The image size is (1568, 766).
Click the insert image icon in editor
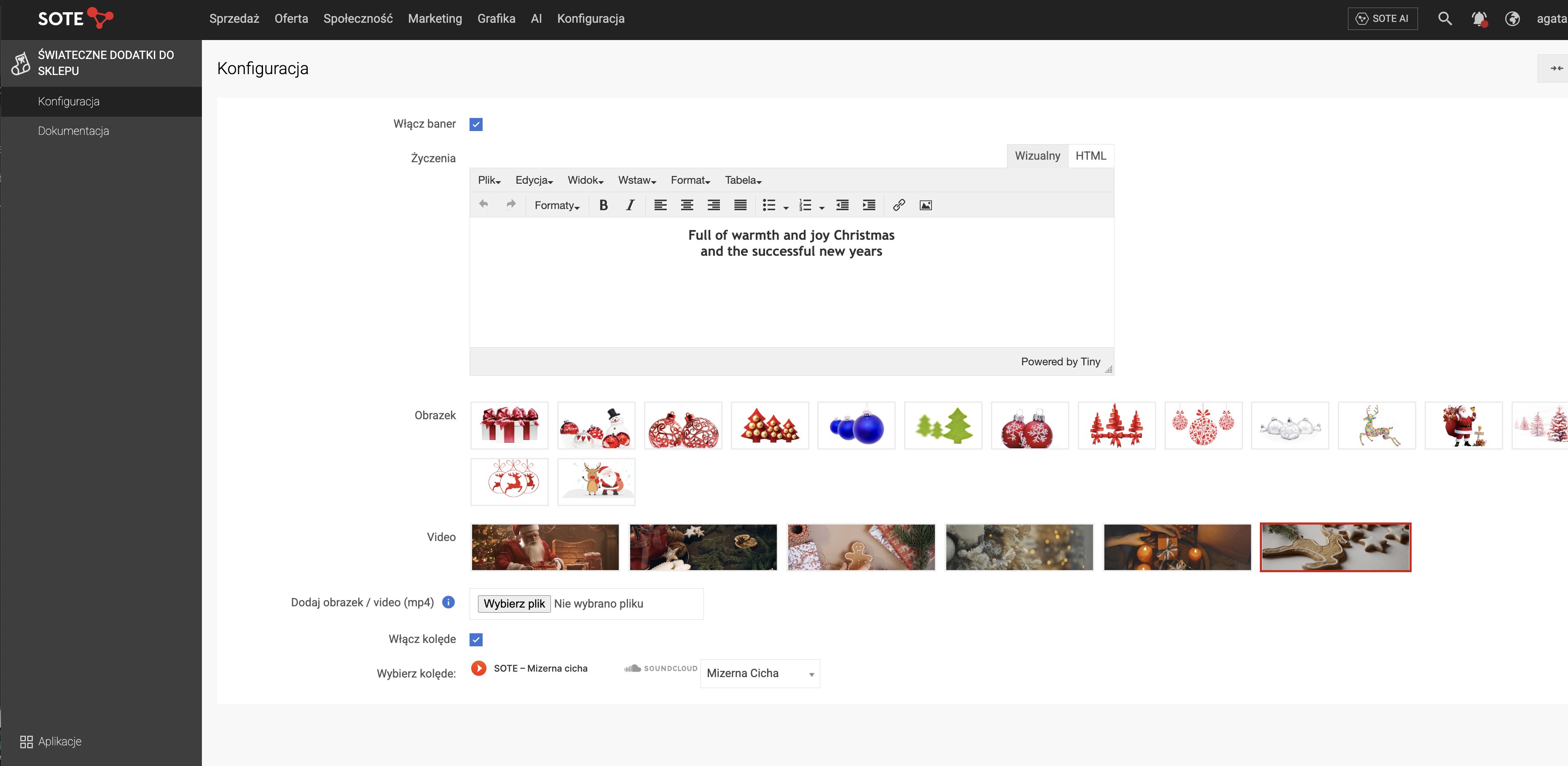(x=925, y=205)
